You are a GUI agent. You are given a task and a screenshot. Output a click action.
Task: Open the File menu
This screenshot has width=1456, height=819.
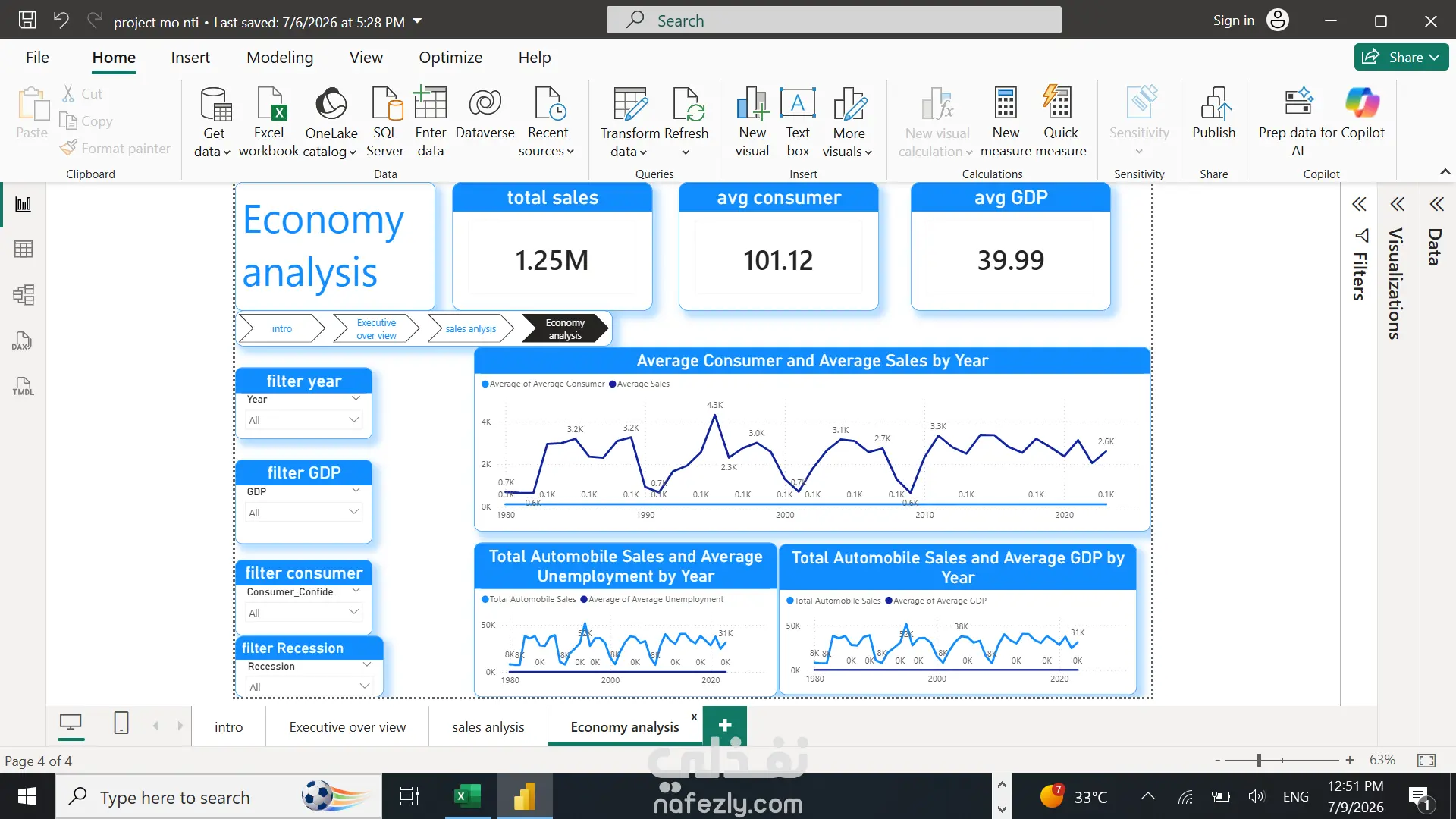coord(37,58)
